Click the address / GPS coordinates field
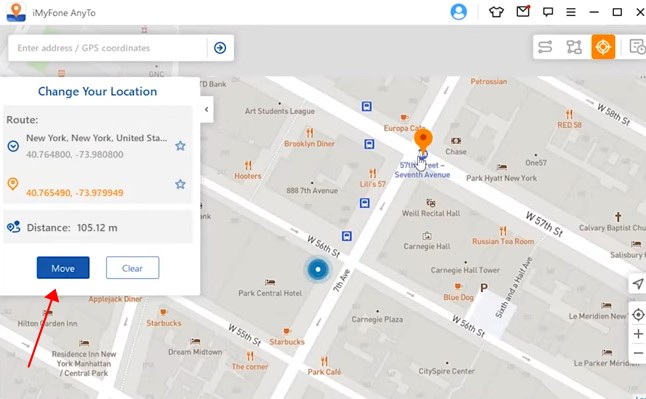646x399 pixels. click(108, 48)
